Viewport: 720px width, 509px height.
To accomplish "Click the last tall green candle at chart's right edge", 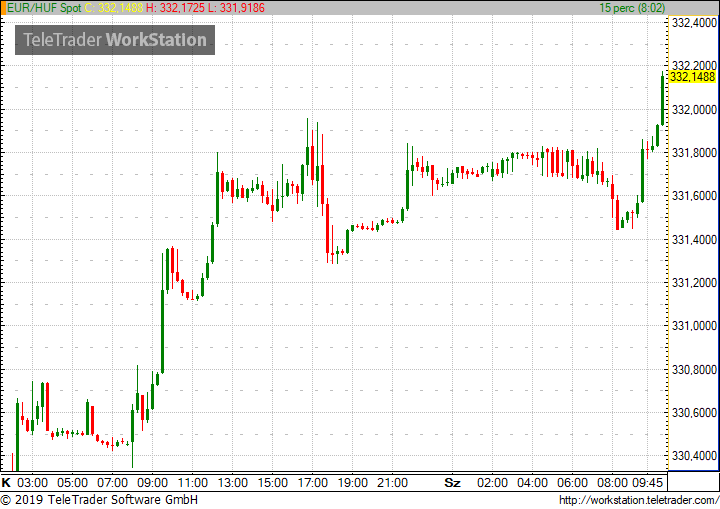I will 662,100.
